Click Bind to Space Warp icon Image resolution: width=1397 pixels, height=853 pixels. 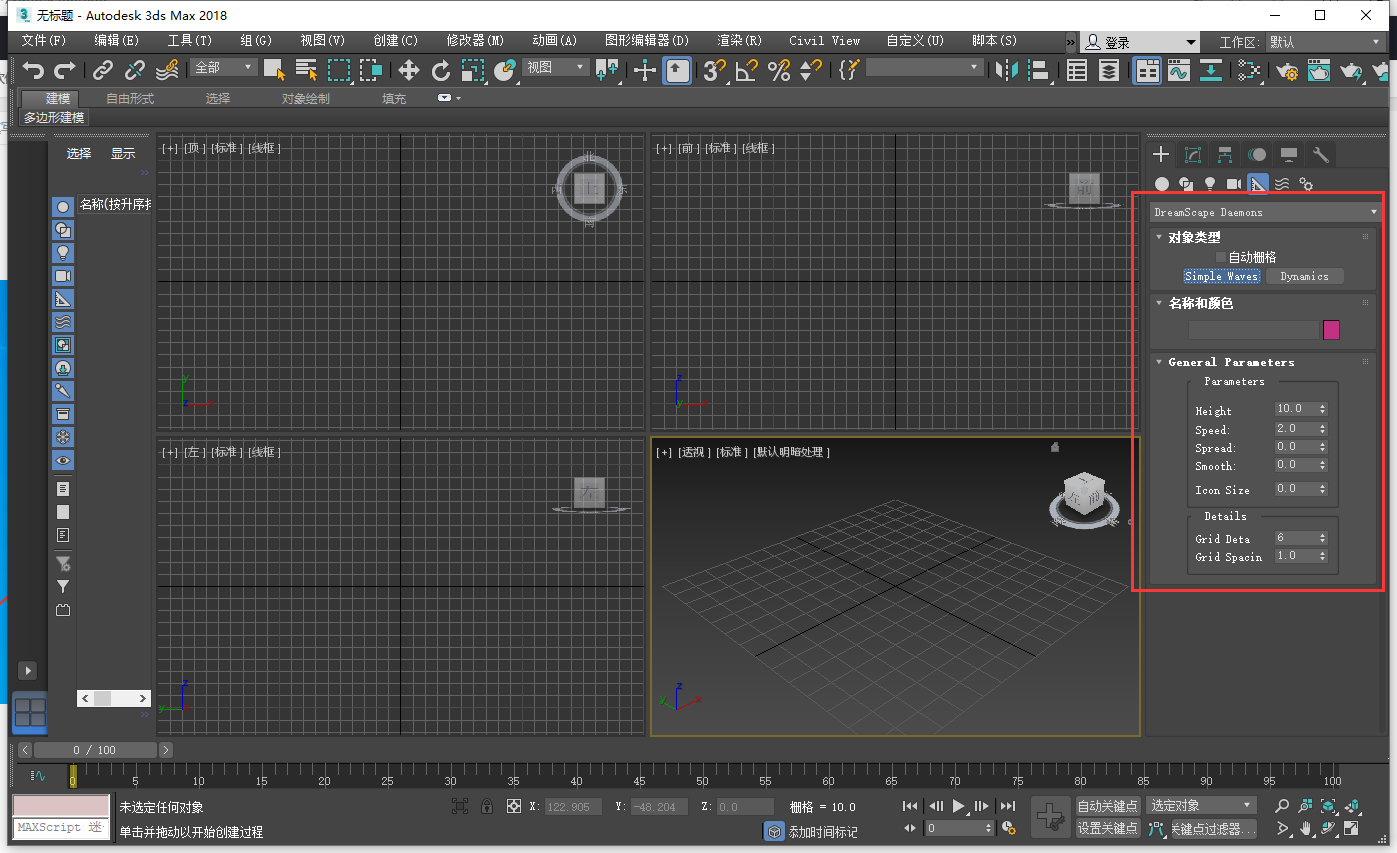click(167, 70)
